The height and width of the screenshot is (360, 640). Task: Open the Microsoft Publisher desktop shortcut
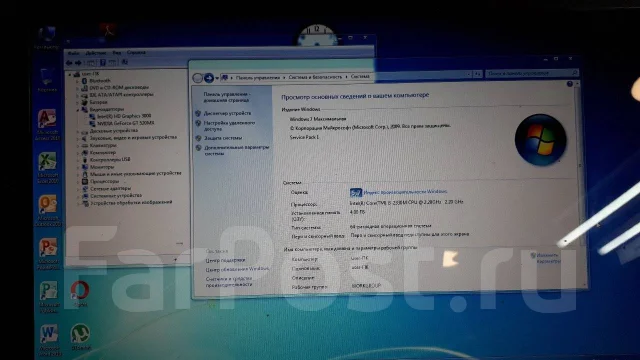coord(49,296)
